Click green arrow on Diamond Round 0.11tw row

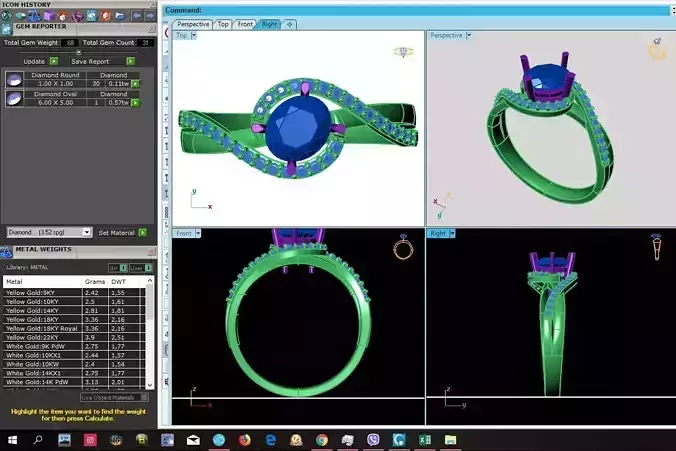136,84
